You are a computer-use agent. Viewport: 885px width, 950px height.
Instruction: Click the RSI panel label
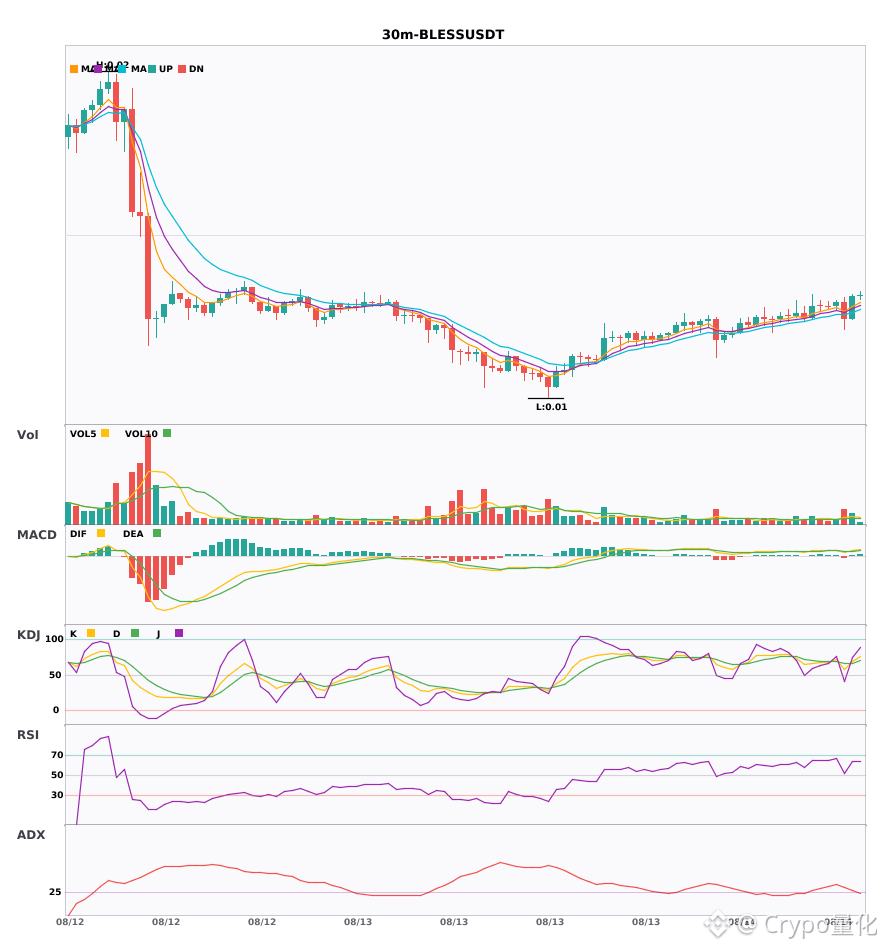coord(28,735)
